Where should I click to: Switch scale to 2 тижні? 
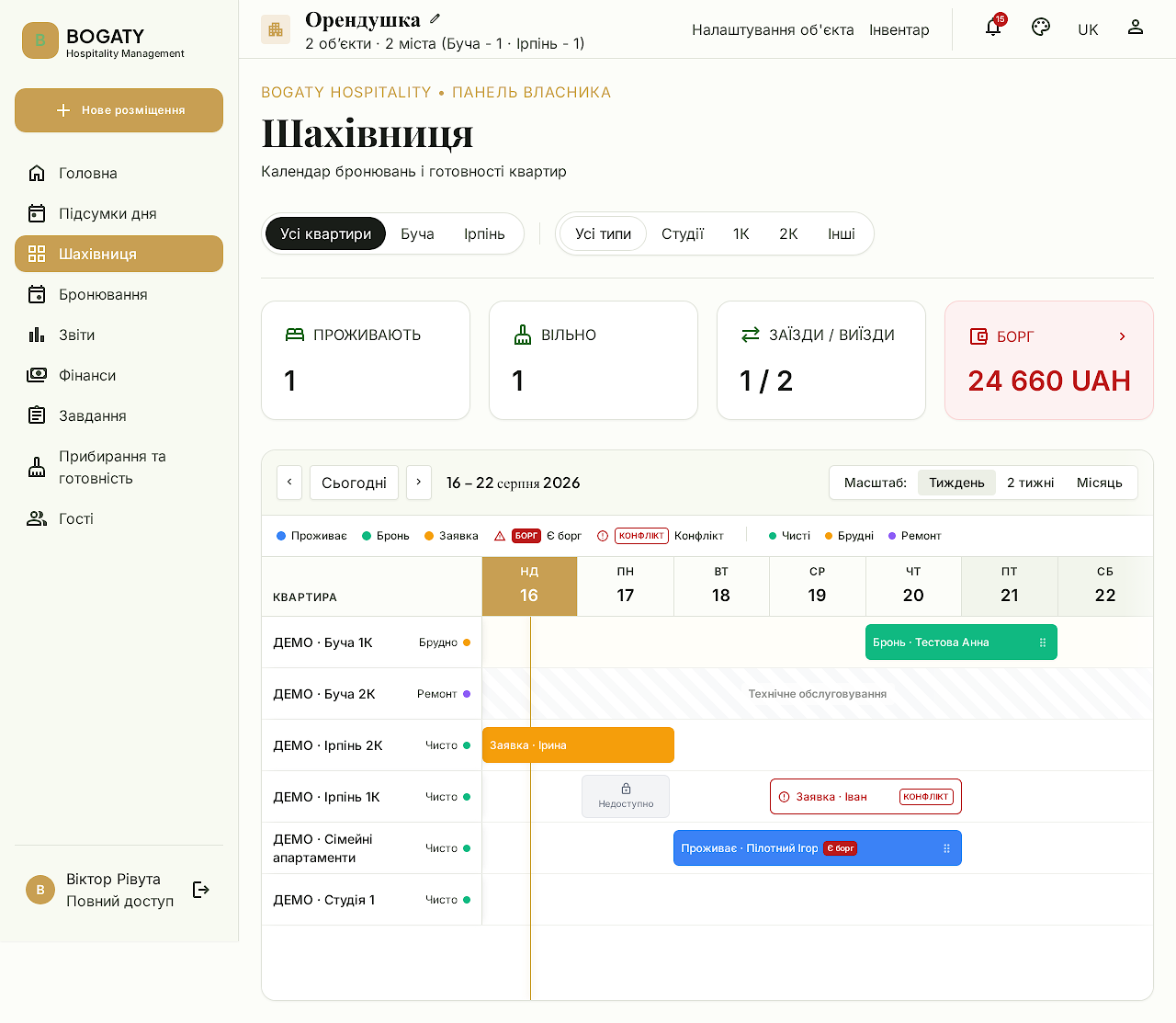[x=1031, y=483]
